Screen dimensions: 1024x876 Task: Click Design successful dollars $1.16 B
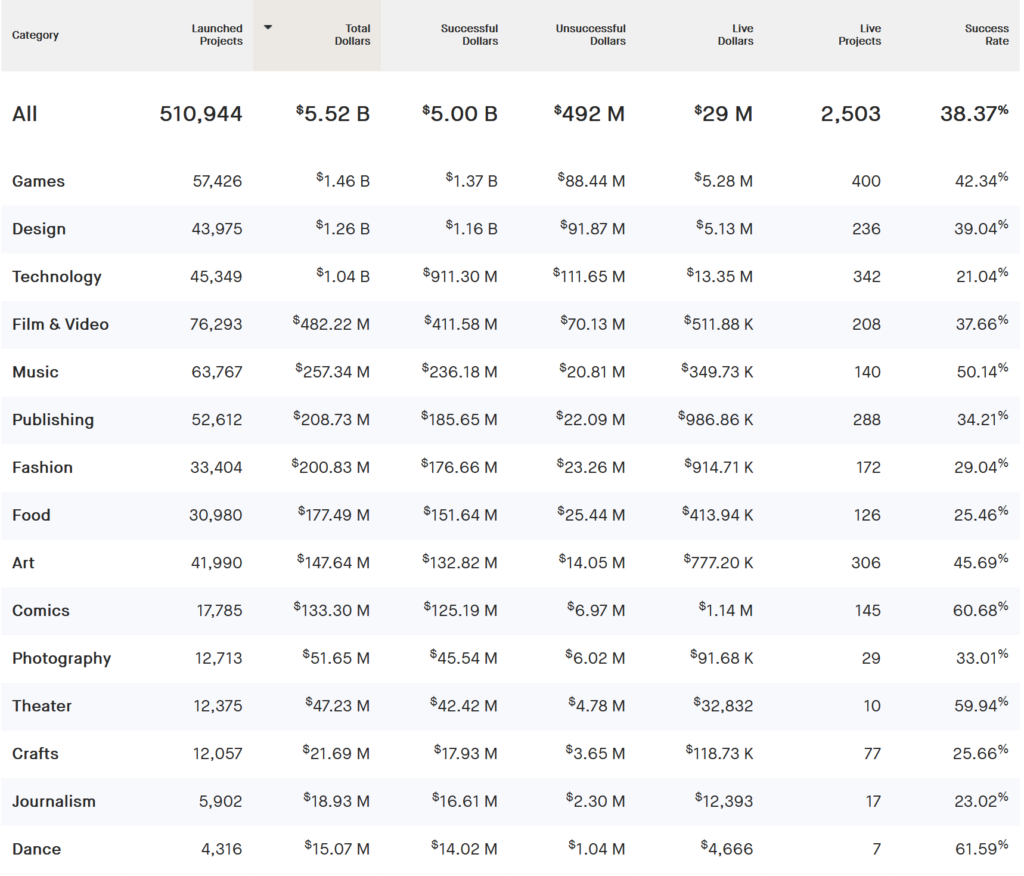click(x=472, y=229)
